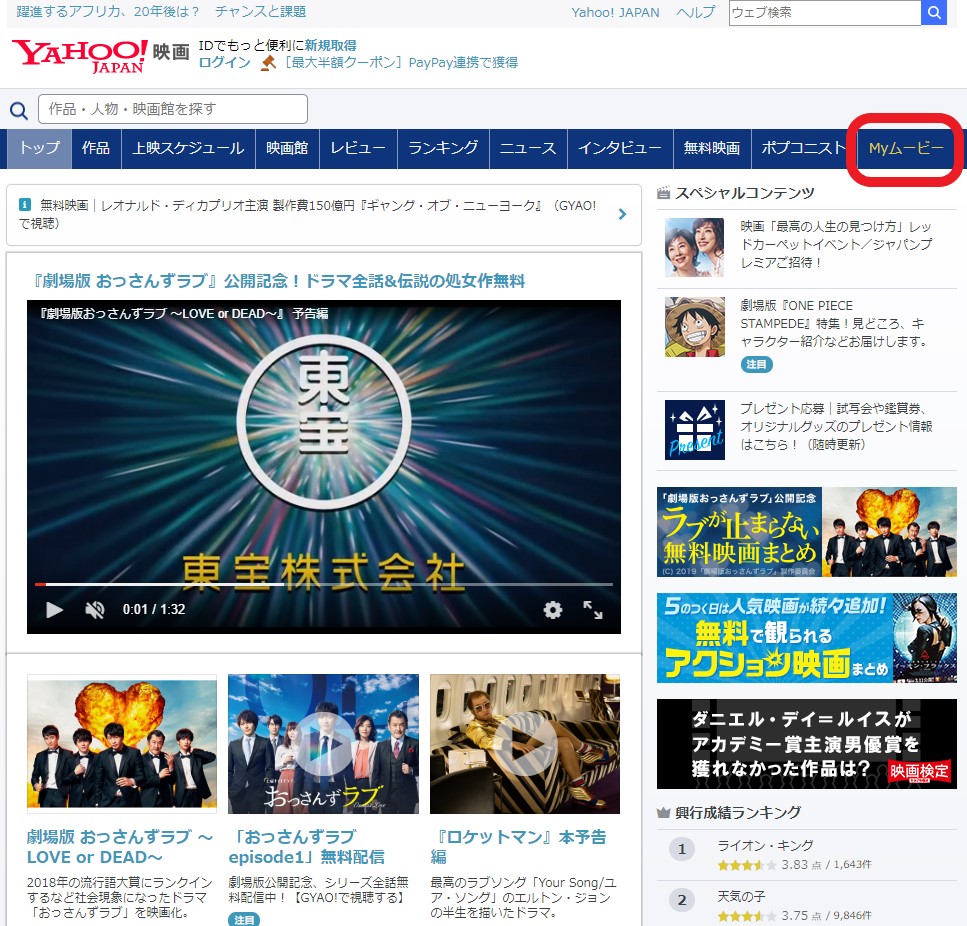
Task: Click the 新規取得 link
Action: 331,46
